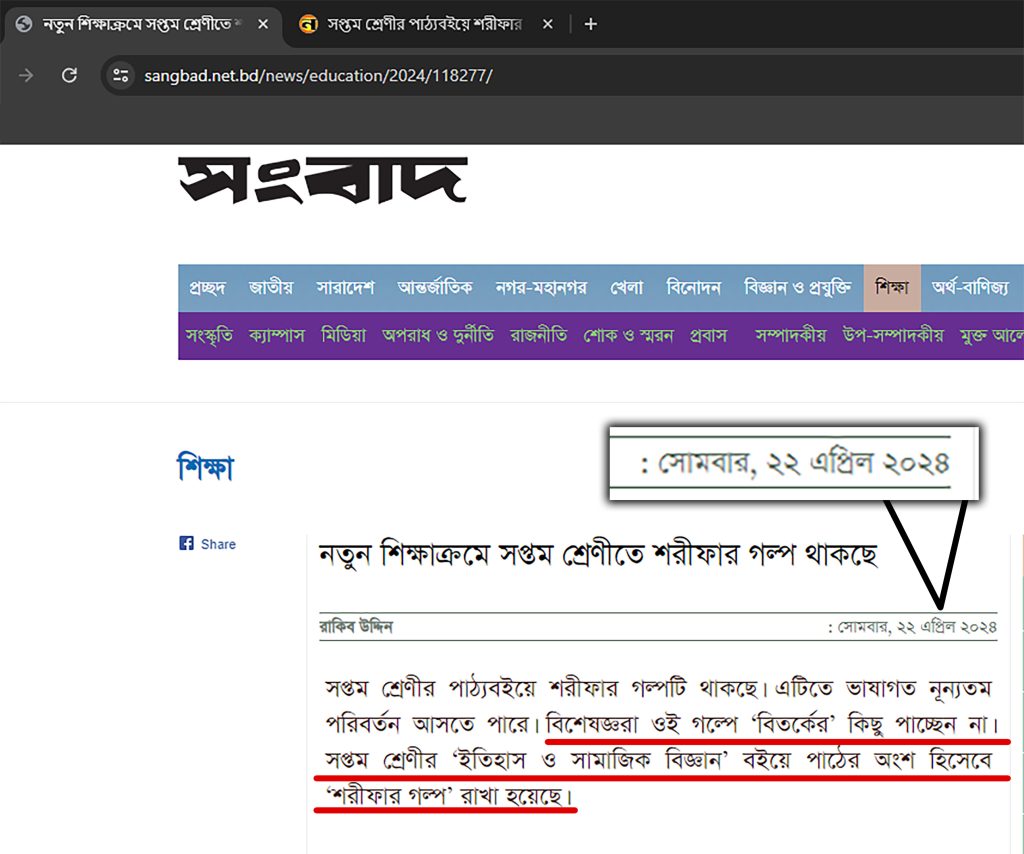Open a new tab with the plus icon
This screenshot has width=1024, height=854.
590,24
